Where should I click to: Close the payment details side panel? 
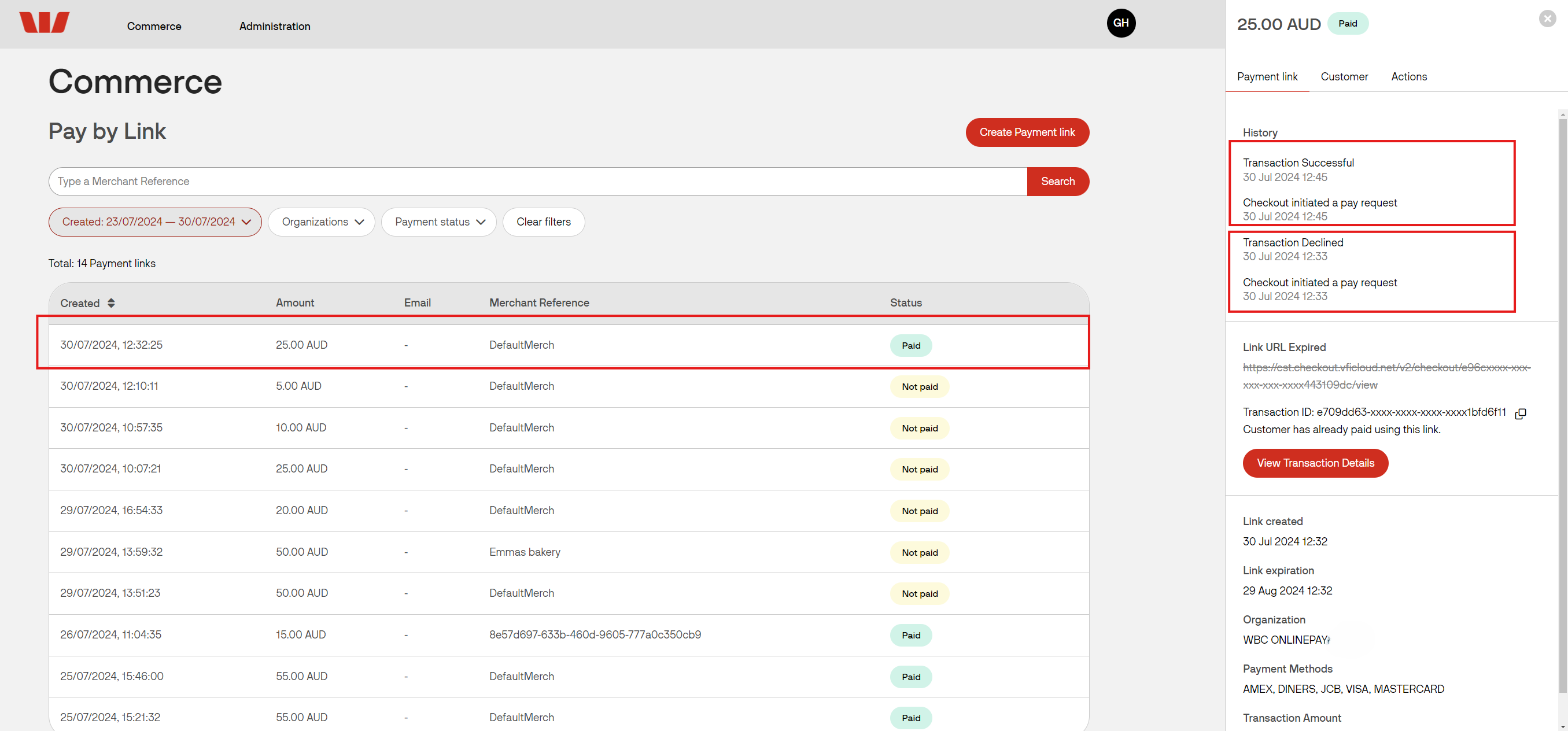click(x=1547, y=19)
